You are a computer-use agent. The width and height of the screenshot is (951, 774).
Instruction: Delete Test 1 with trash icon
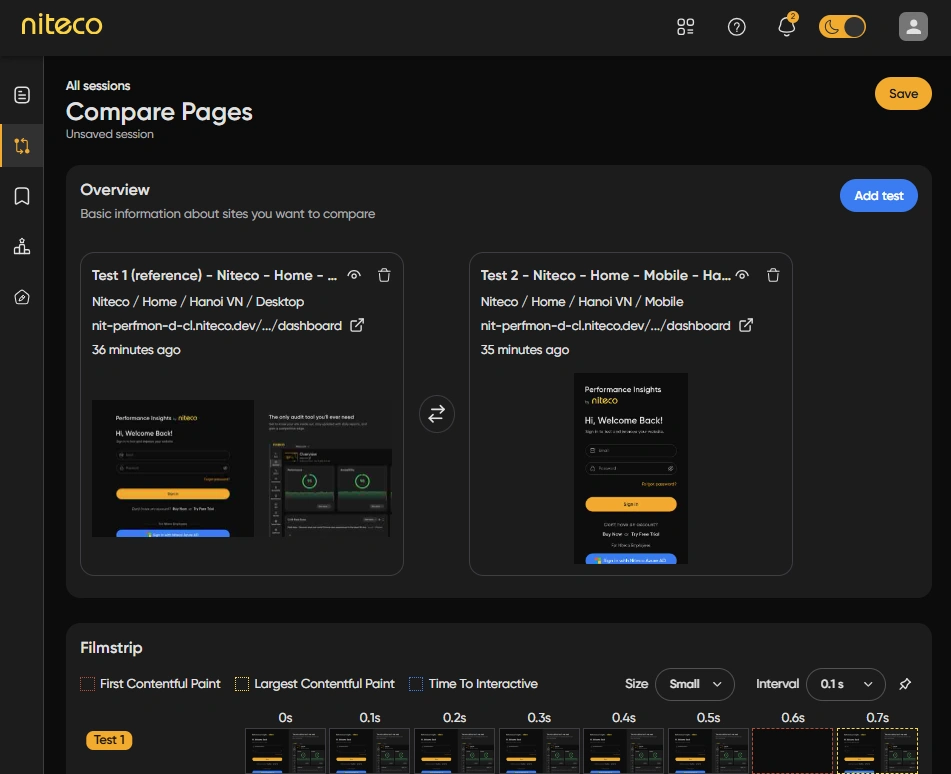384,275
